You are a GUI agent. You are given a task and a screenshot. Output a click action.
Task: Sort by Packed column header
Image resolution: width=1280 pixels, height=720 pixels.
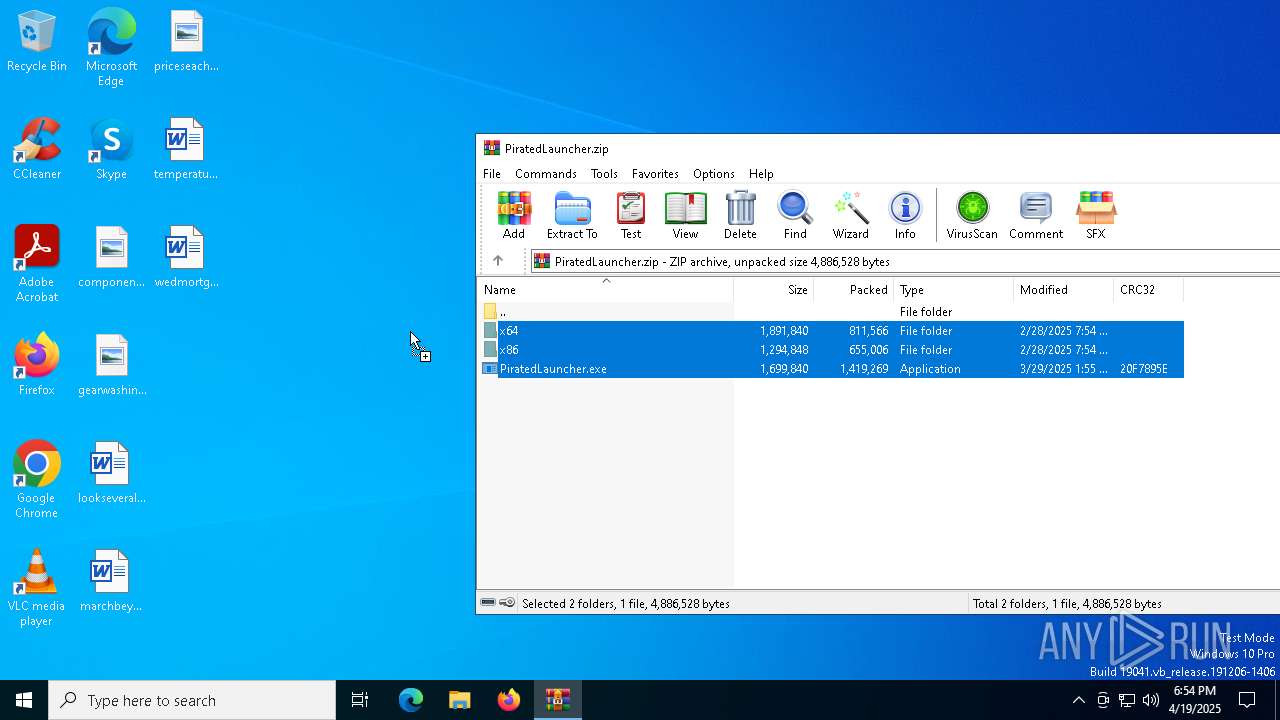[x=854, y=290]
